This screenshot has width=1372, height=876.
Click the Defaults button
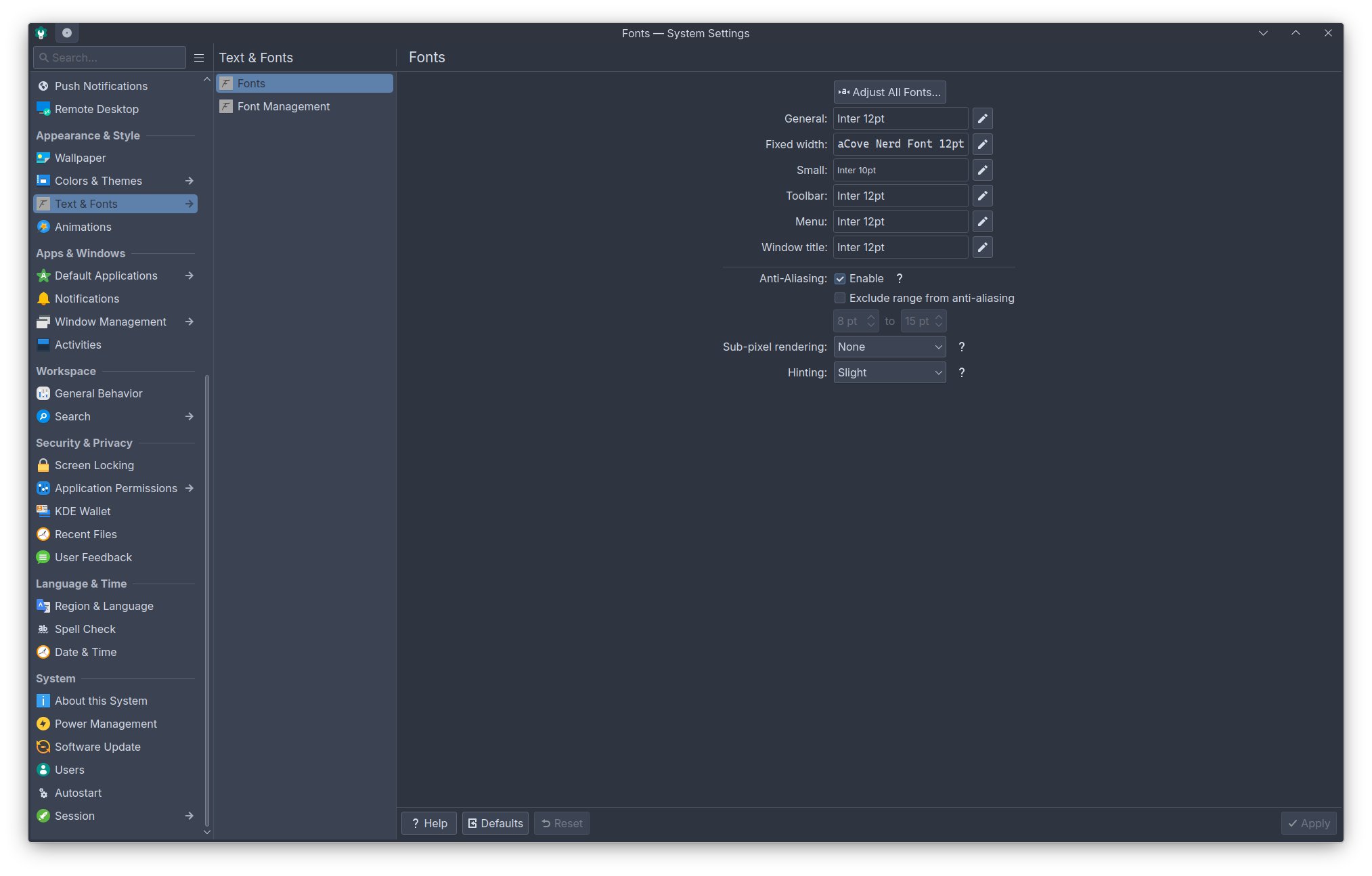pyautogui.click(x=495, y=823)
